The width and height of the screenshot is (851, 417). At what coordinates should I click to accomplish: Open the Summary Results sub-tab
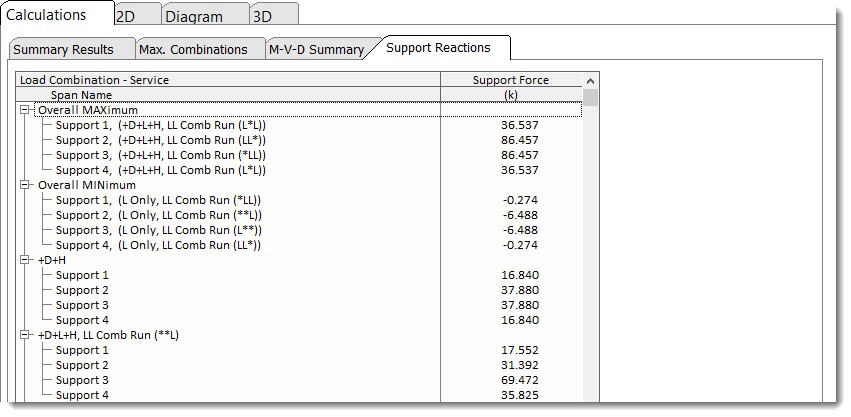point(63,49)
